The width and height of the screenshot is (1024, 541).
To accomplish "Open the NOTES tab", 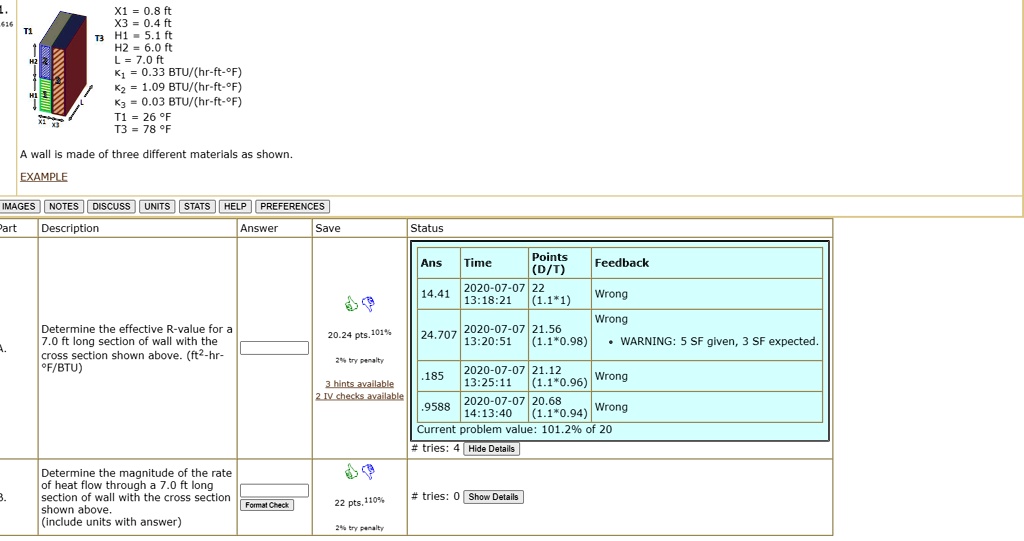I will (63, 207).
